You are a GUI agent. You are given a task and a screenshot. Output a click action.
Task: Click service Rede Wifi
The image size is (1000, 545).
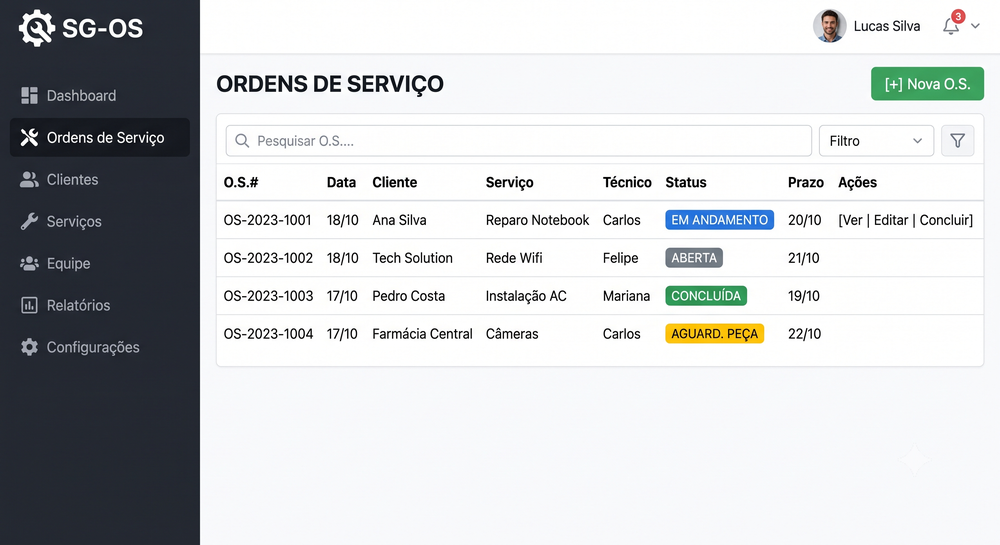[x=514, y=258]
